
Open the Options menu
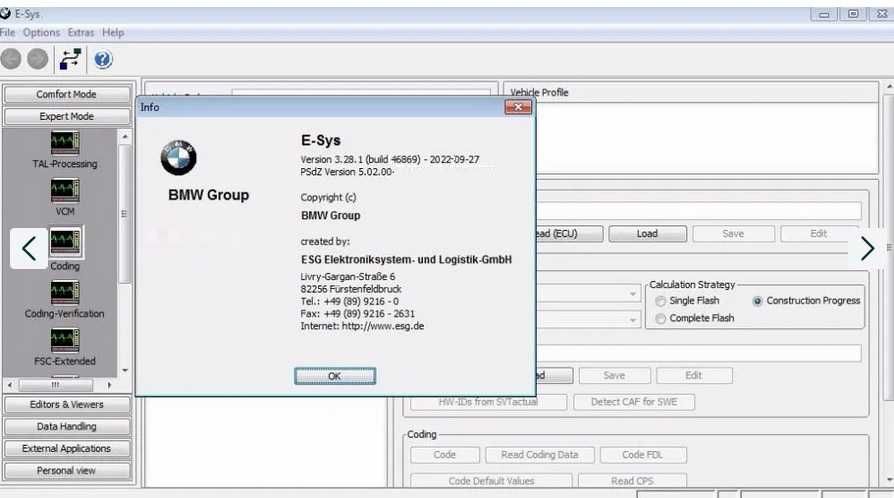pyautogui.click(x=41, y=33)
